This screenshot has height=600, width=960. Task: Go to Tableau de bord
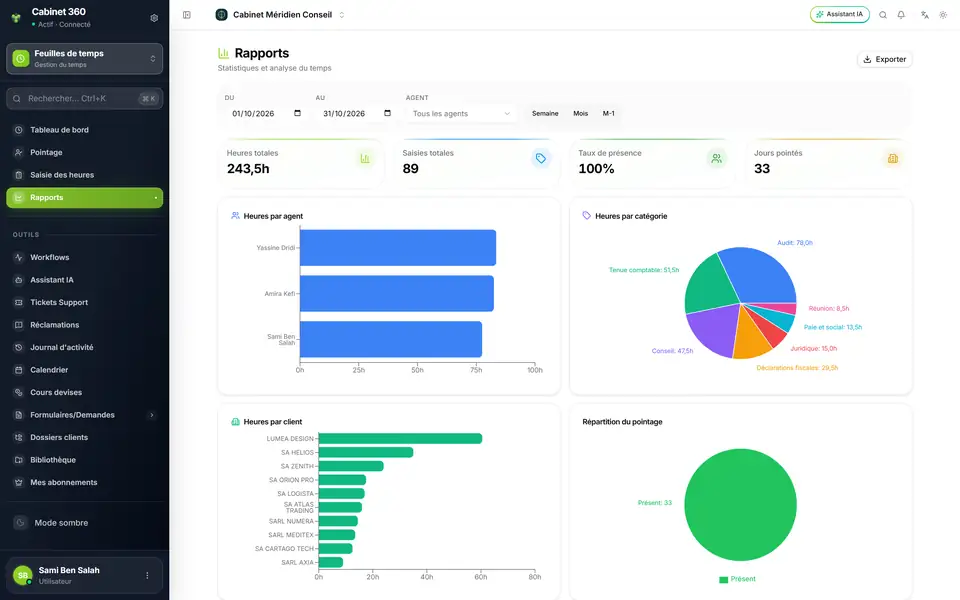click(84, 130)
